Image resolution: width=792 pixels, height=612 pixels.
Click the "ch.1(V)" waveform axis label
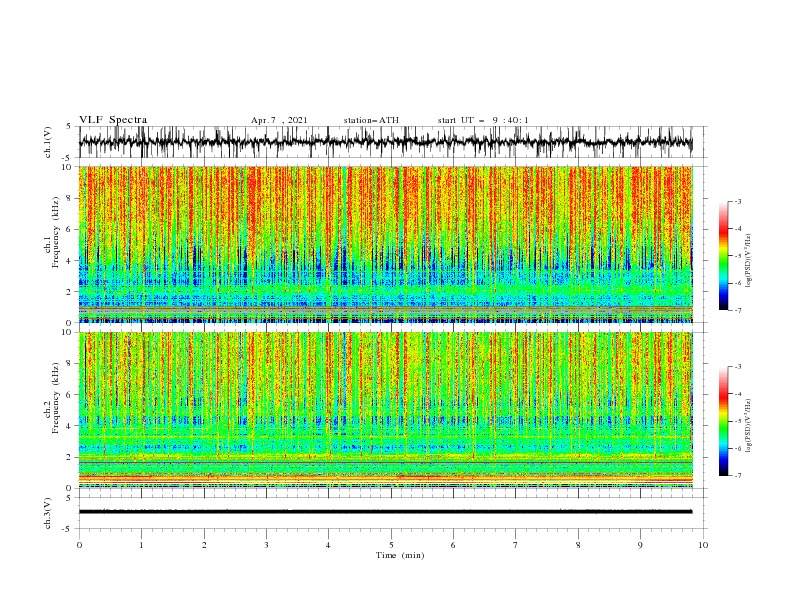tap(48, 142)
